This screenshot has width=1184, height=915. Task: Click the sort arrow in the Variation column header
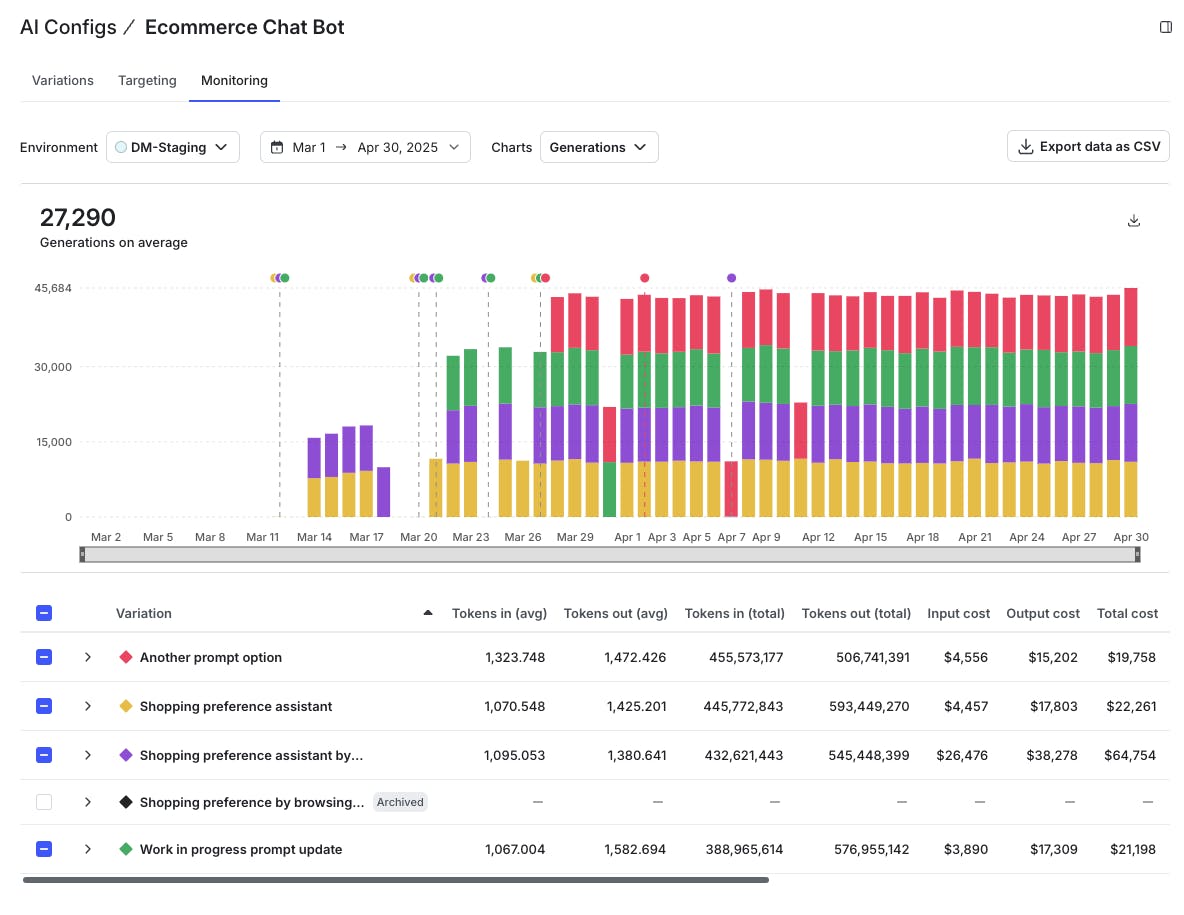(x=428, y=613)
